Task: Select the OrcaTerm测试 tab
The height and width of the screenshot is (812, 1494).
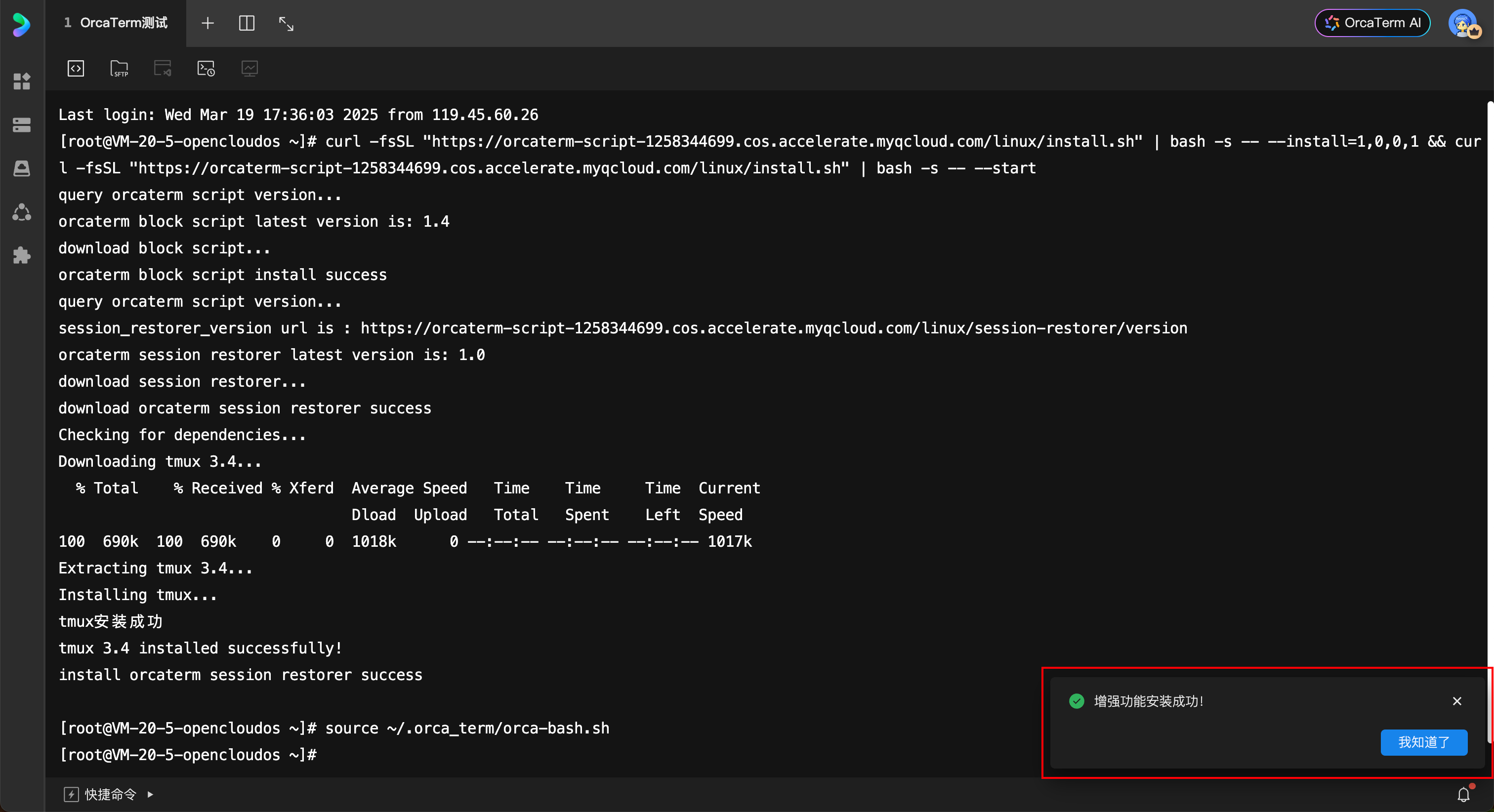Action: tap(116, 23)
